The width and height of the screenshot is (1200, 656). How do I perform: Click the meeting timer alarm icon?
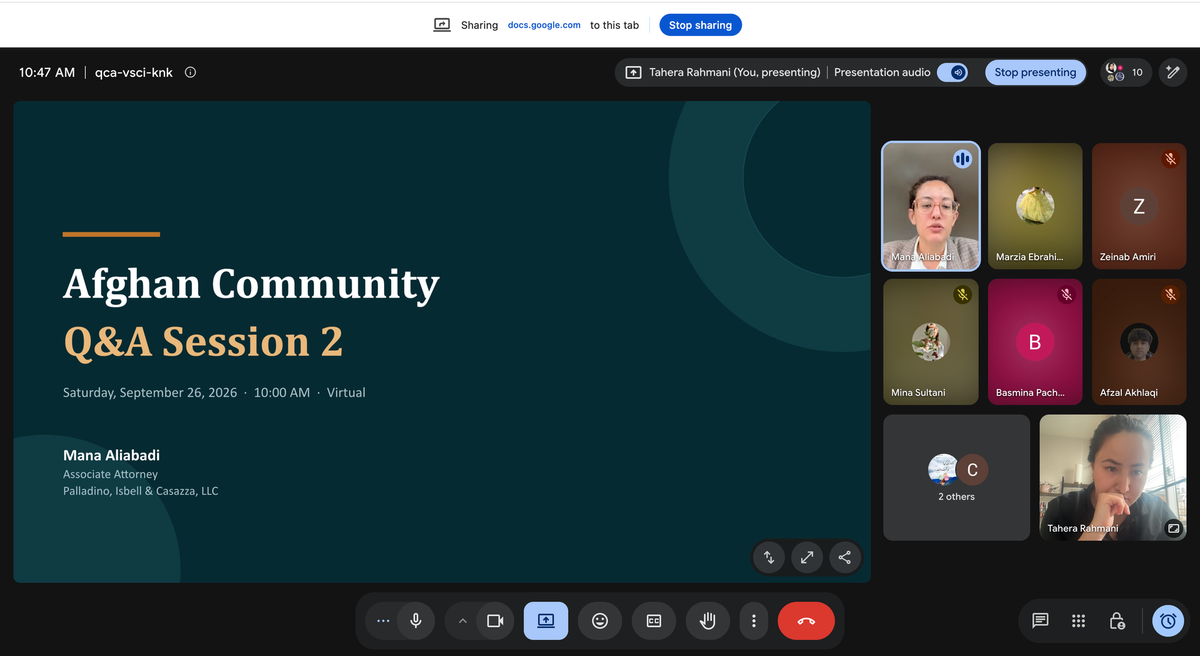coord(1167,621)
